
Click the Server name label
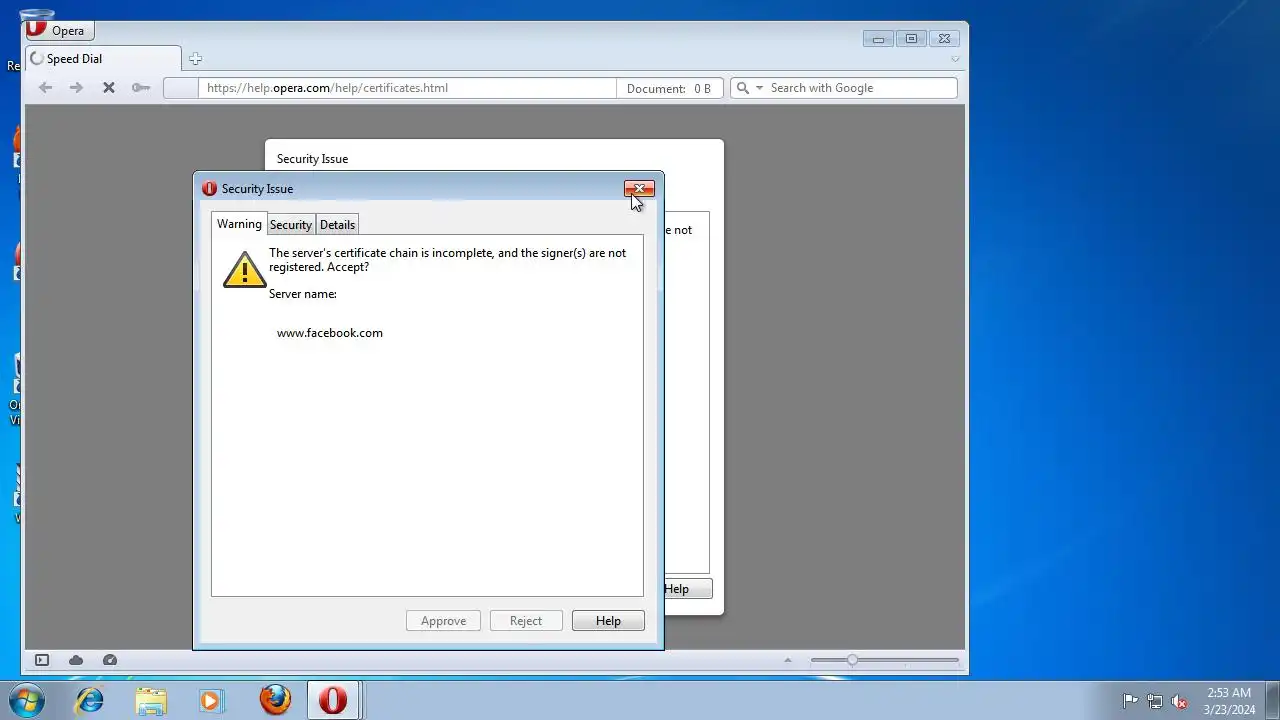pos(303,294)
